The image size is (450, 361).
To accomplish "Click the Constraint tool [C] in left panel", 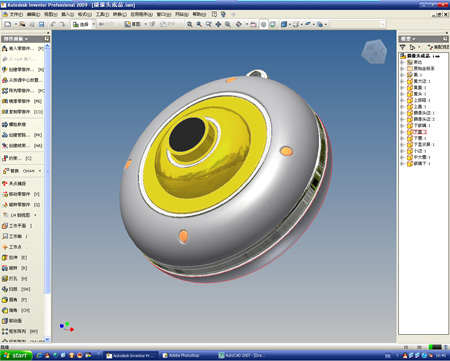I will click(x=17, y=158).
